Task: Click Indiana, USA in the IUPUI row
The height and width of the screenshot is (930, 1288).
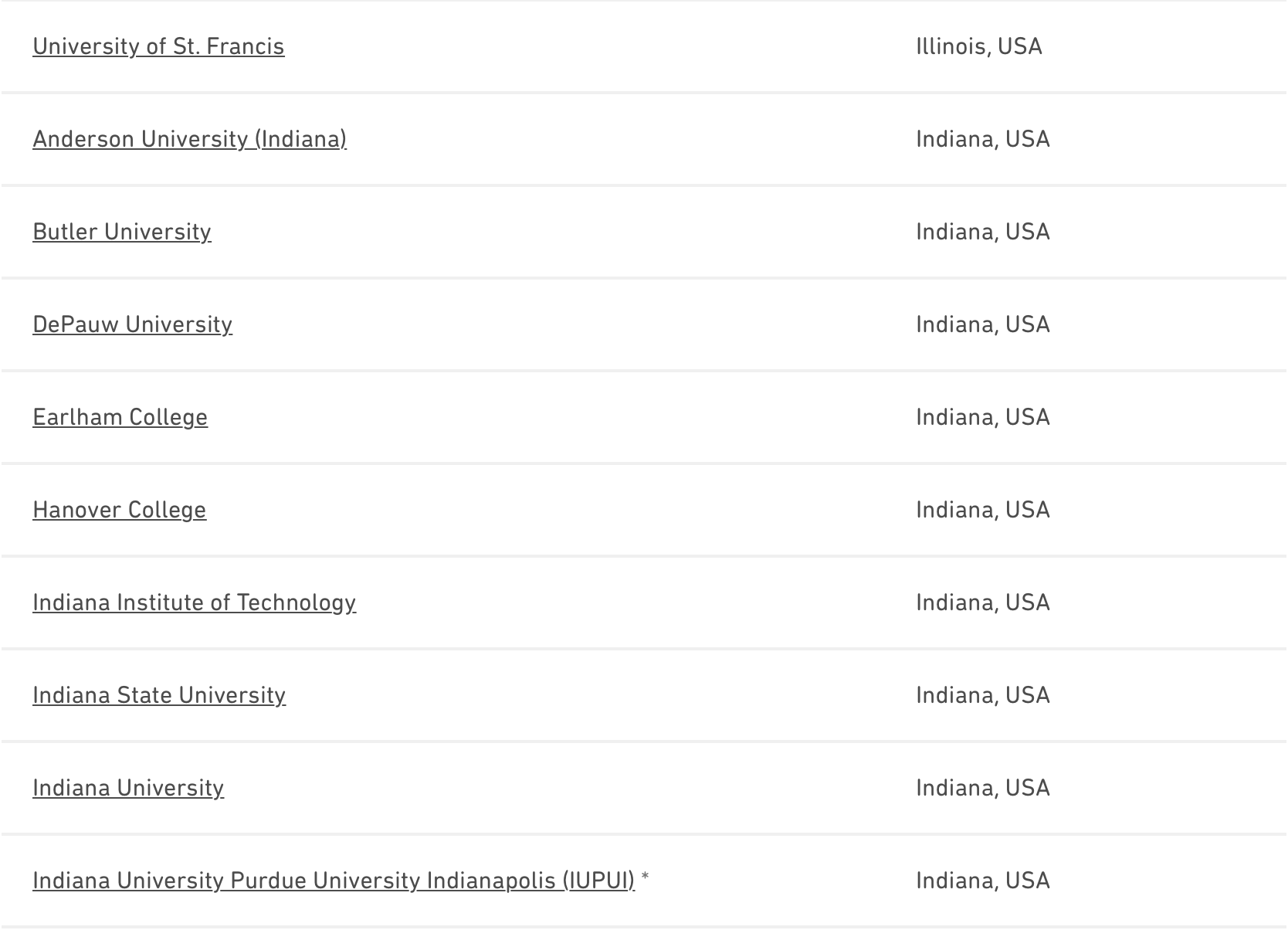Action: (982, 881)
